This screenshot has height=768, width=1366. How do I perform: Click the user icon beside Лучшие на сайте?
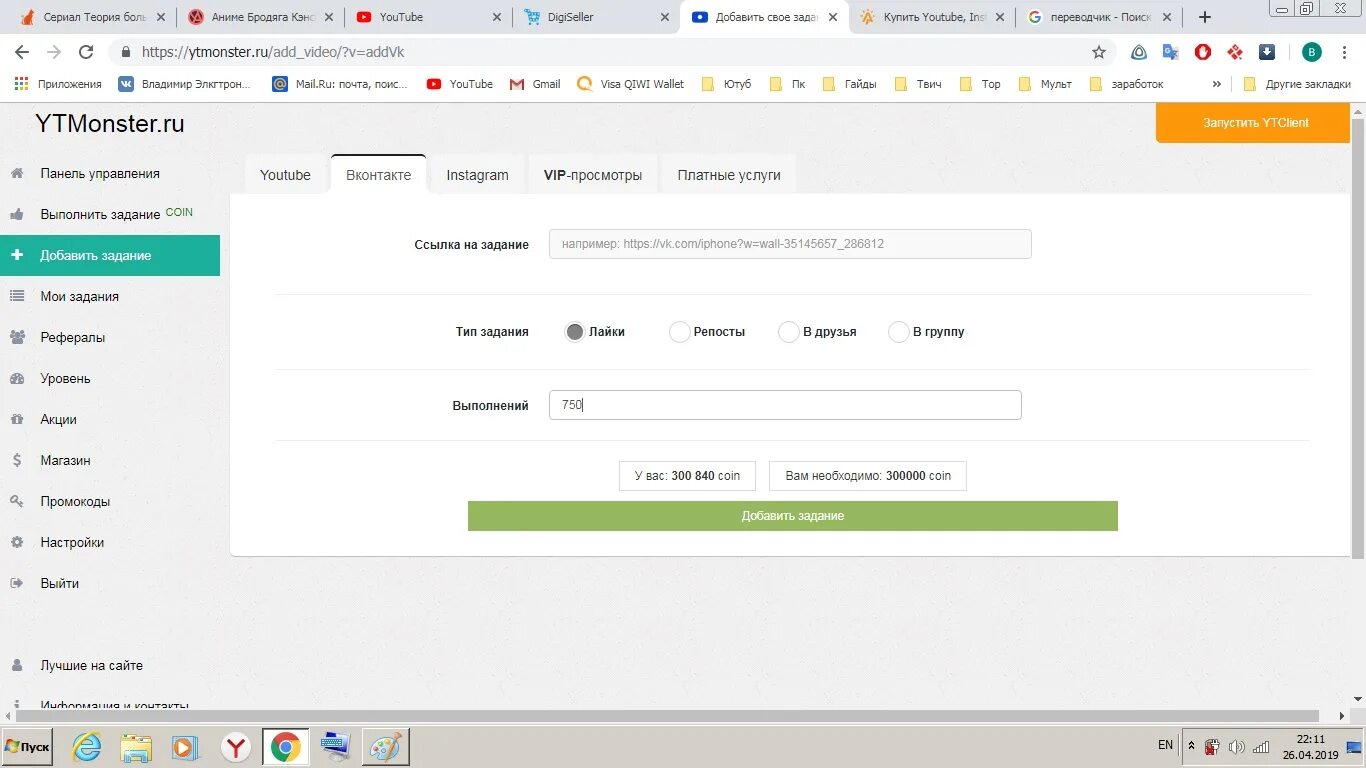[17, 665]
